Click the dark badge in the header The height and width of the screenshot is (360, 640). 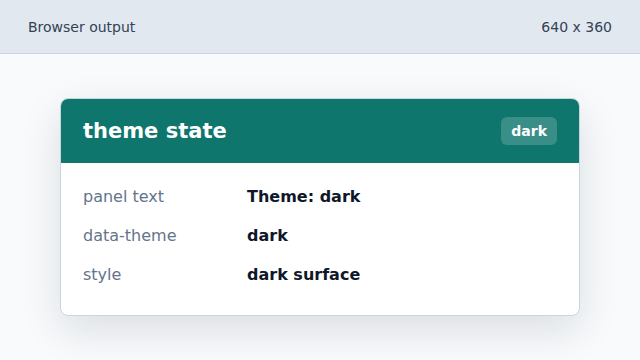(x=529, y=131)
